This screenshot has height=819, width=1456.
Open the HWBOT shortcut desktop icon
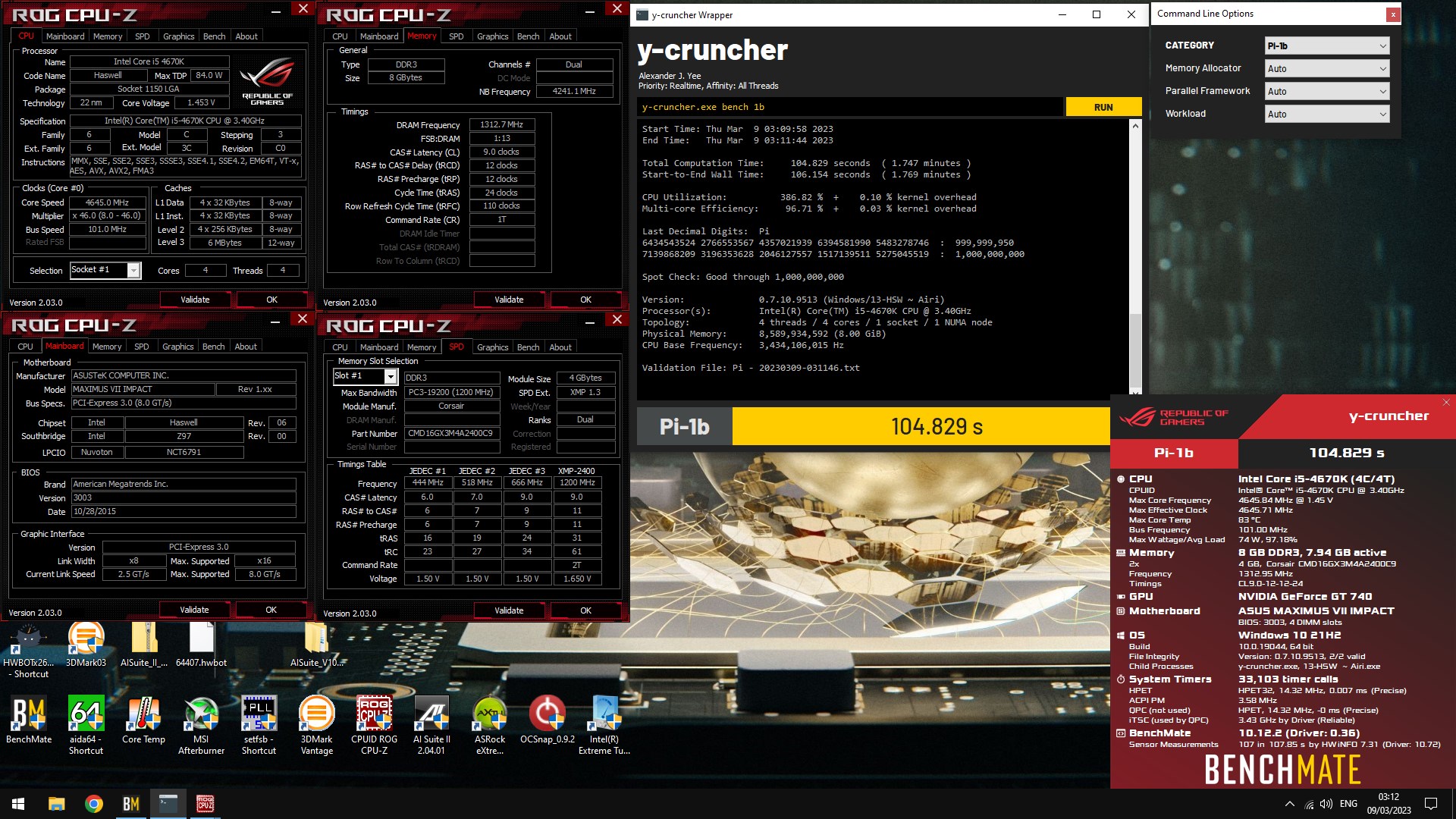[x=29, y=650]
